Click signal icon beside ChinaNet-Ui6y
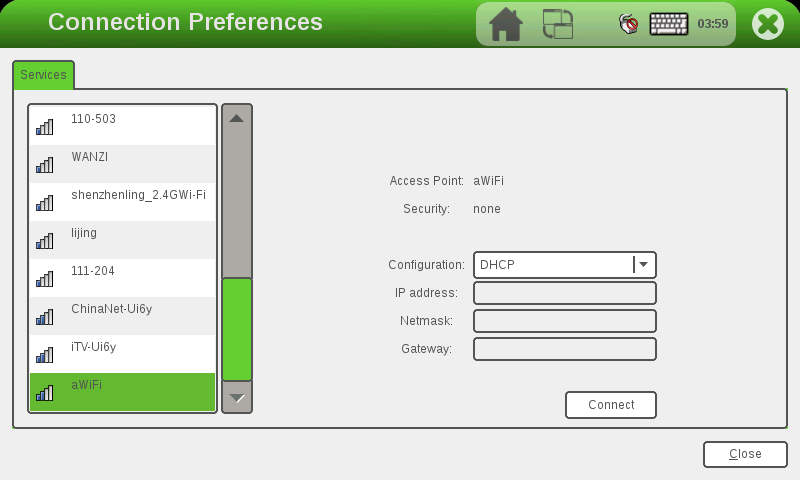This screenshot has height=480, width=800. click(x=45, y=316)
